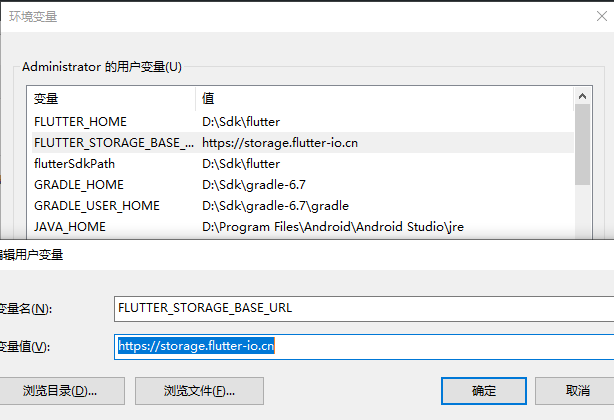Click the 变量值 input field
The height and width of the screenshot is (420, 614).
click(364, 347)
